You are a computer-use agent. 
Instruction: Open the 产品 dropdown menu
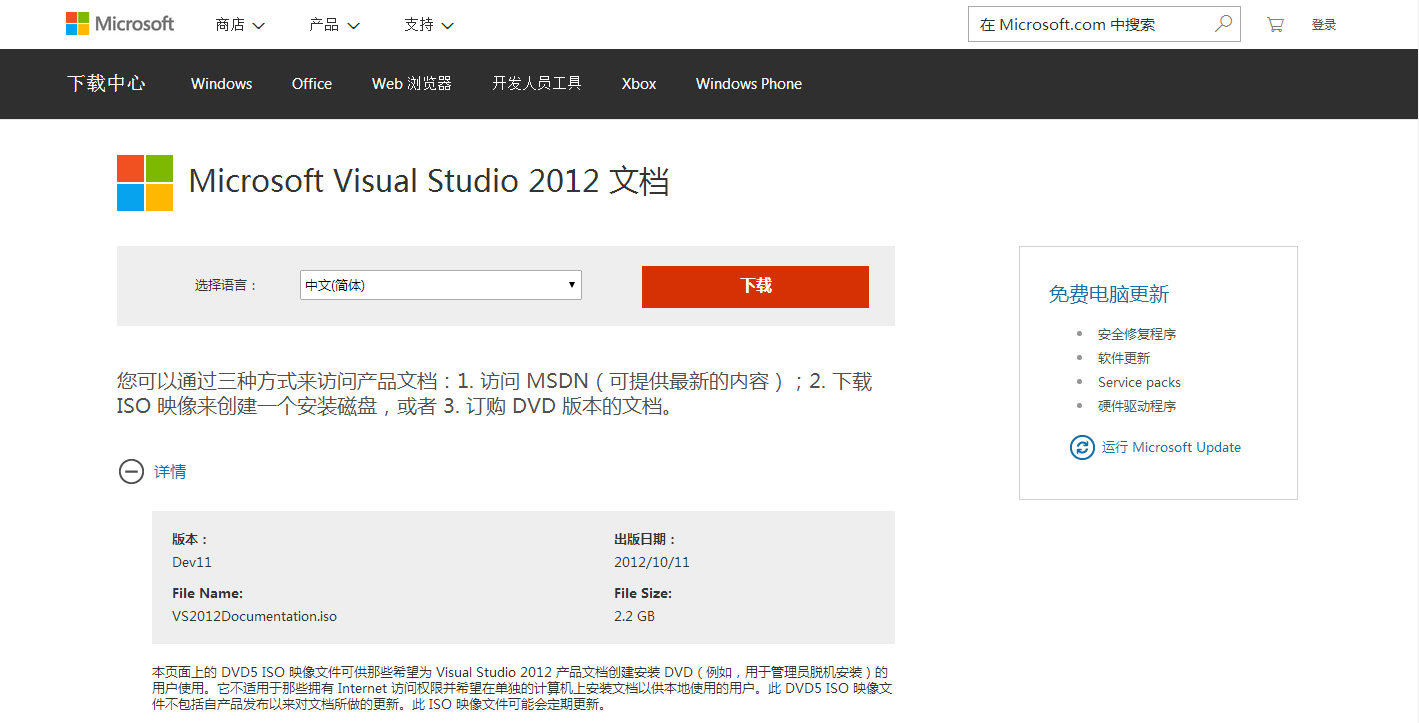334,24
